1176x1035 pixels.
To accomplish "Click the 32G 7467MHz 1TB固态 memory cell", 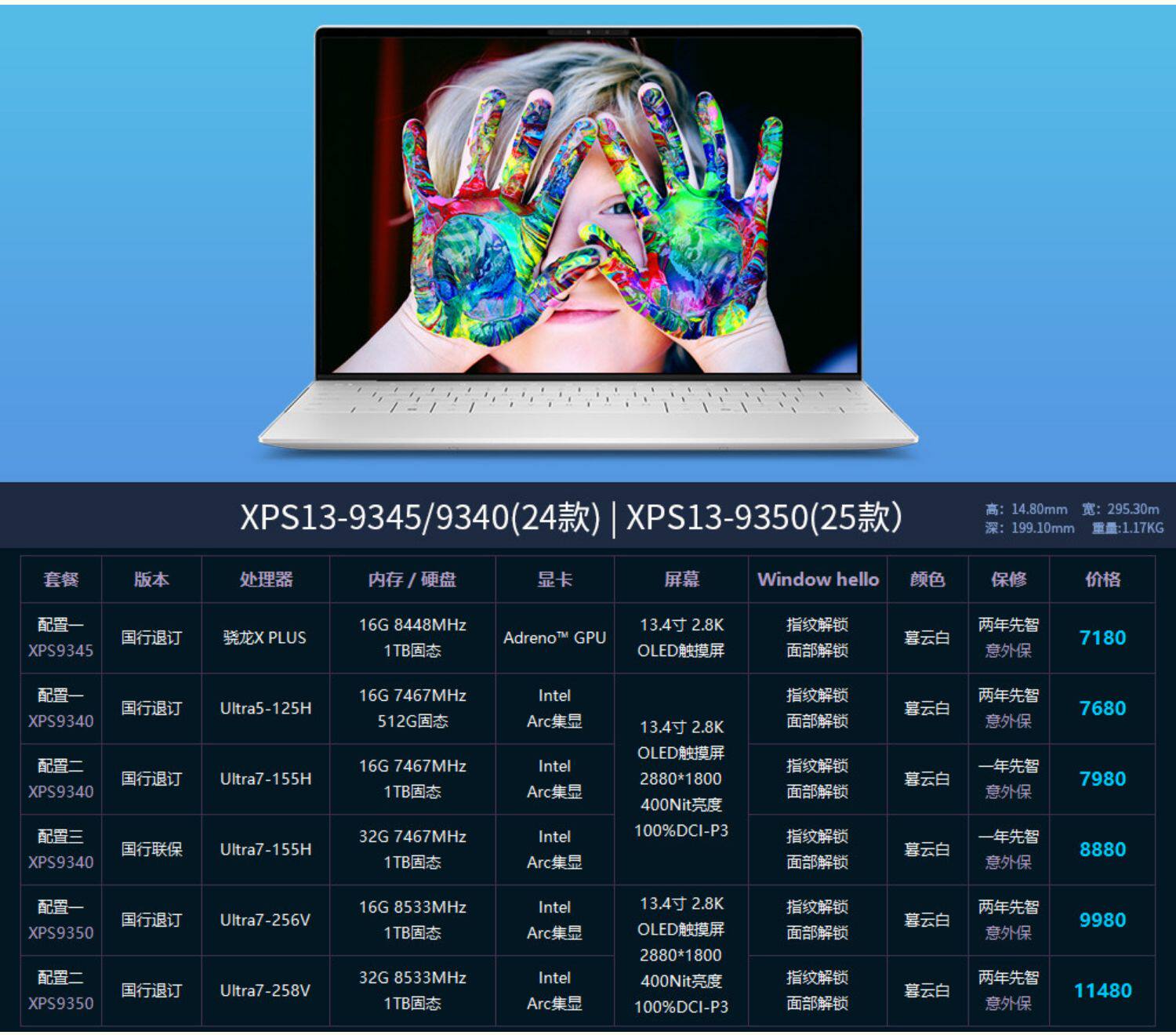I will click(x=412, y=849).
